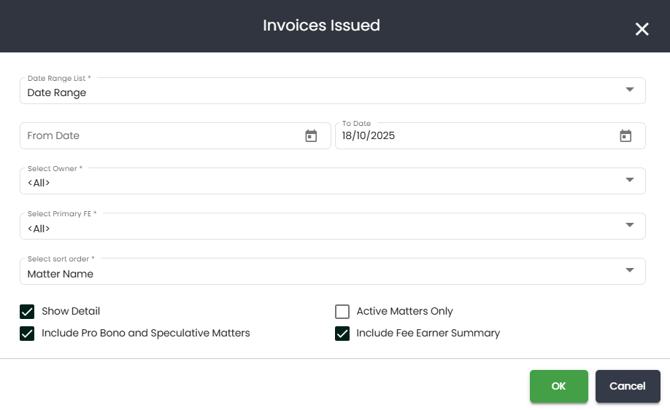The width and height of the screenshot is (670, 410).
Task: Click the Select Owner dropdown arrow
Action: (x=629, y=180)
